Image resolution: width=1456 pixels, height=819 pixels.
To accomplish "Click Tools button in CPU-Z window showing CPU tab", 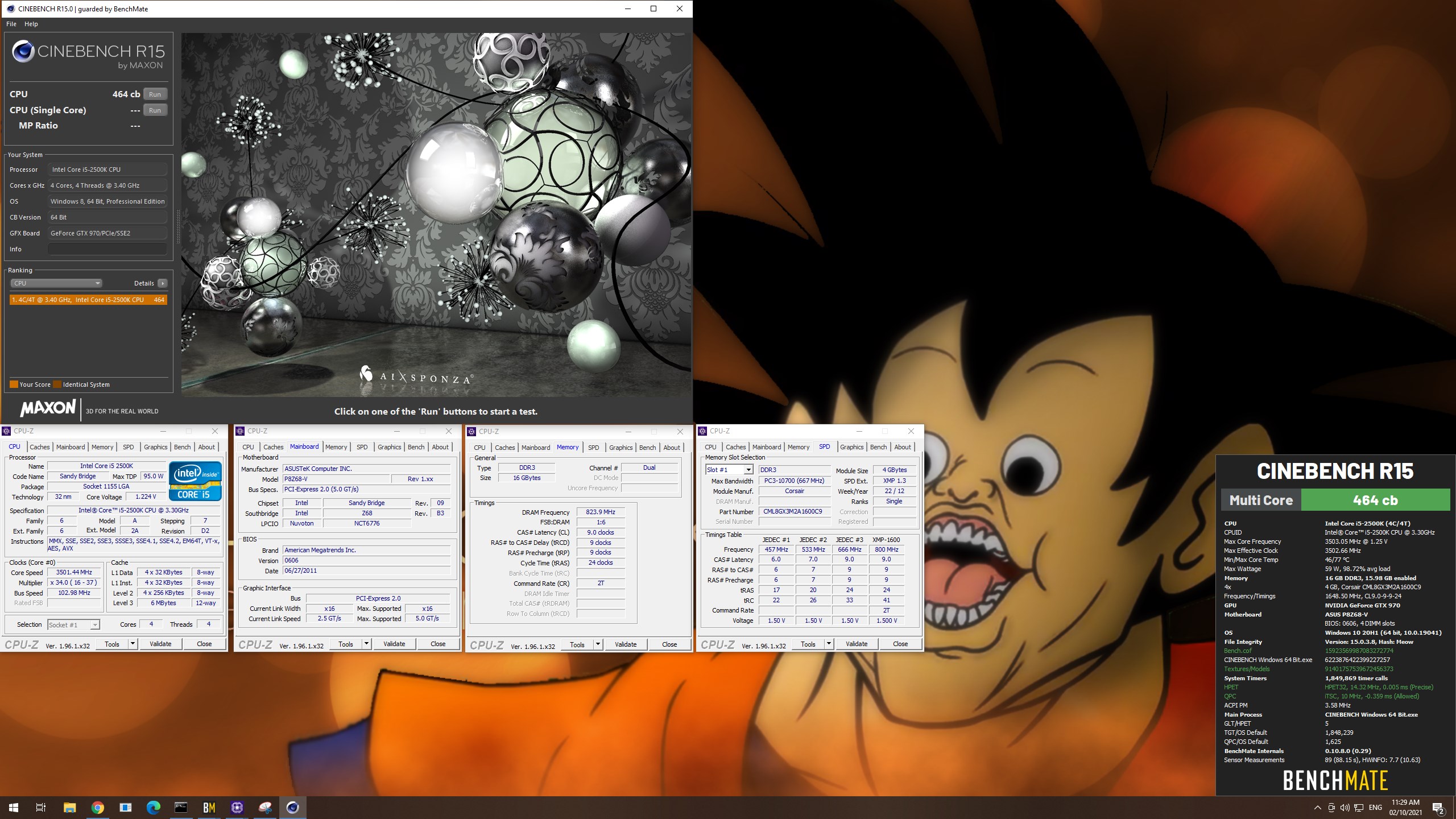I will pyautogui.click(x=112, y=644).
